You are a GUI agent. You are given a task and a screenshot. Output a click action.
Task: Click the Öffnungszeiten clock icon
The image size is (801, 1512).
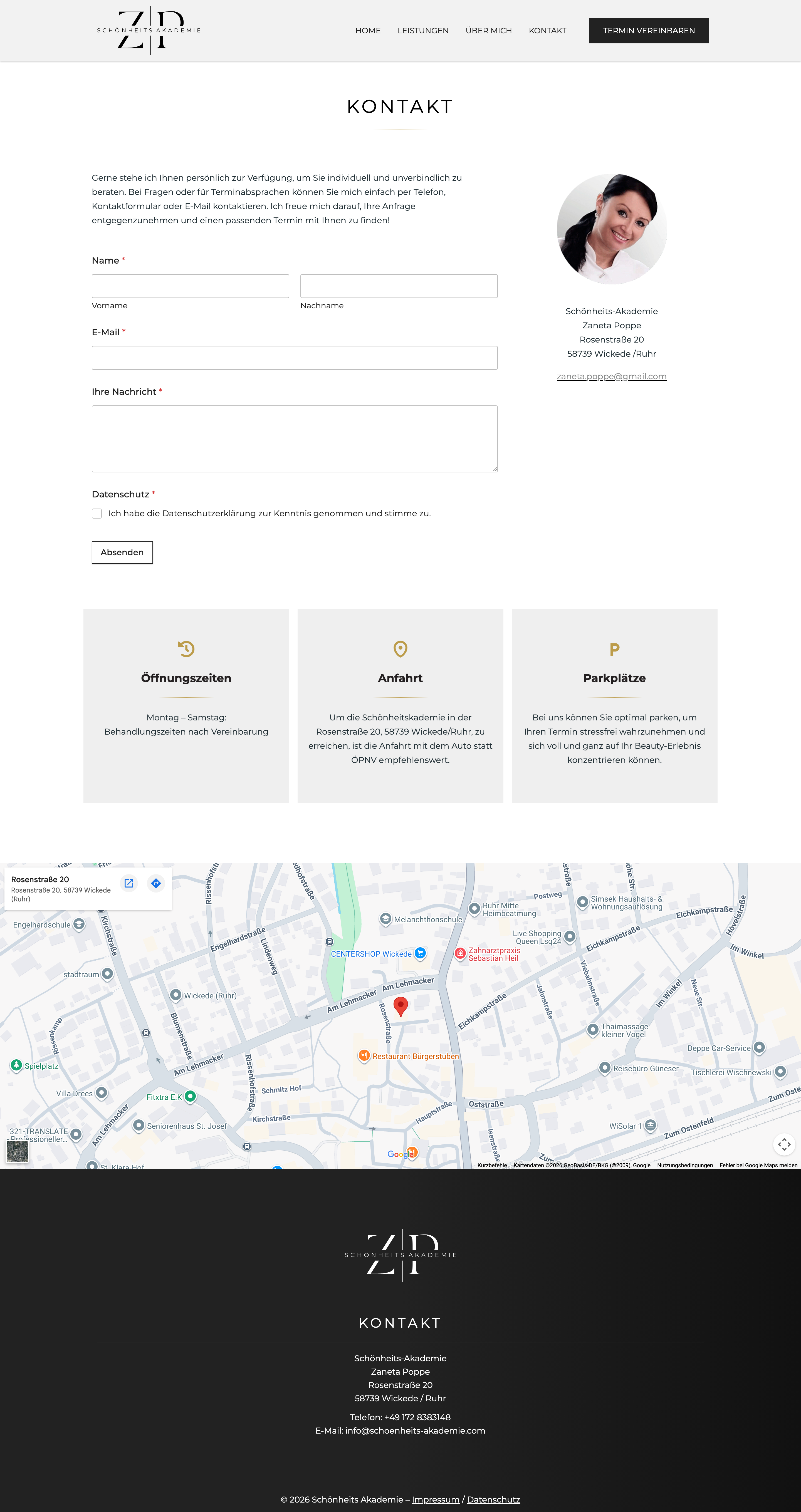[186, 649]
